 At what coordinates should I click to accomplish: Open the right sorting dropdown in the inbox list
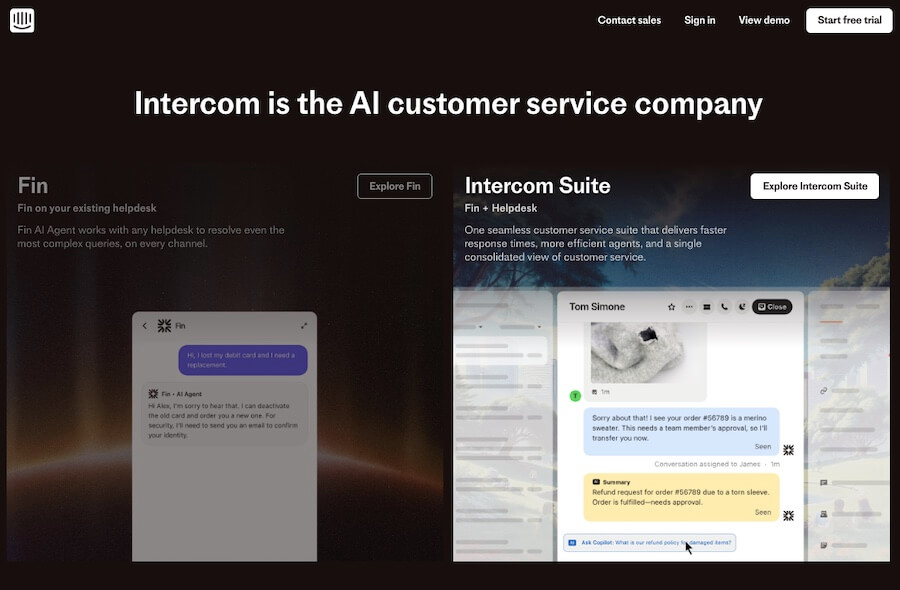(539, 326)
